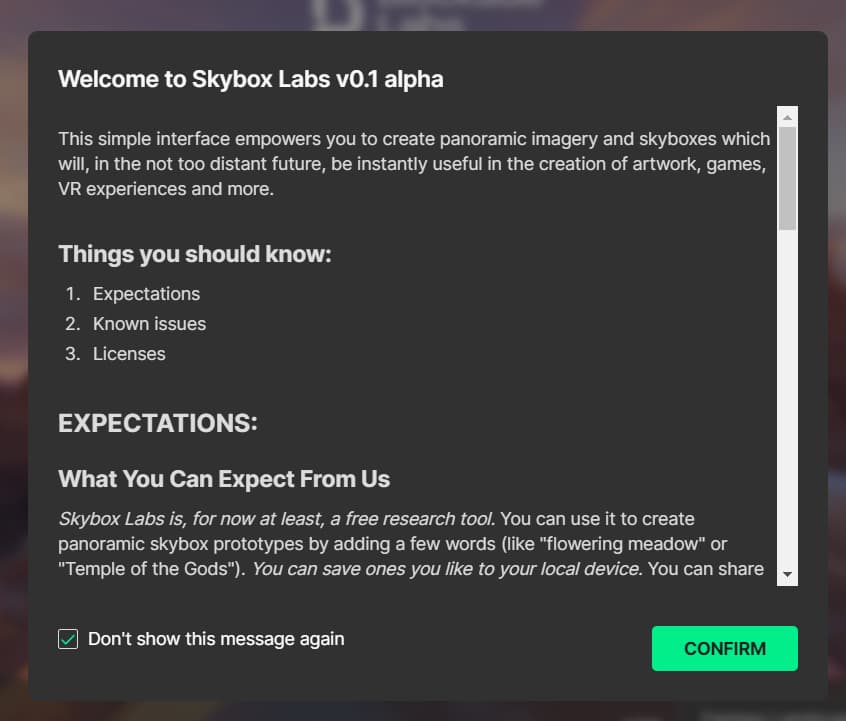846x721 pixels.
Task: Click the blurred background left of the dialog
Action: point(13,378)
